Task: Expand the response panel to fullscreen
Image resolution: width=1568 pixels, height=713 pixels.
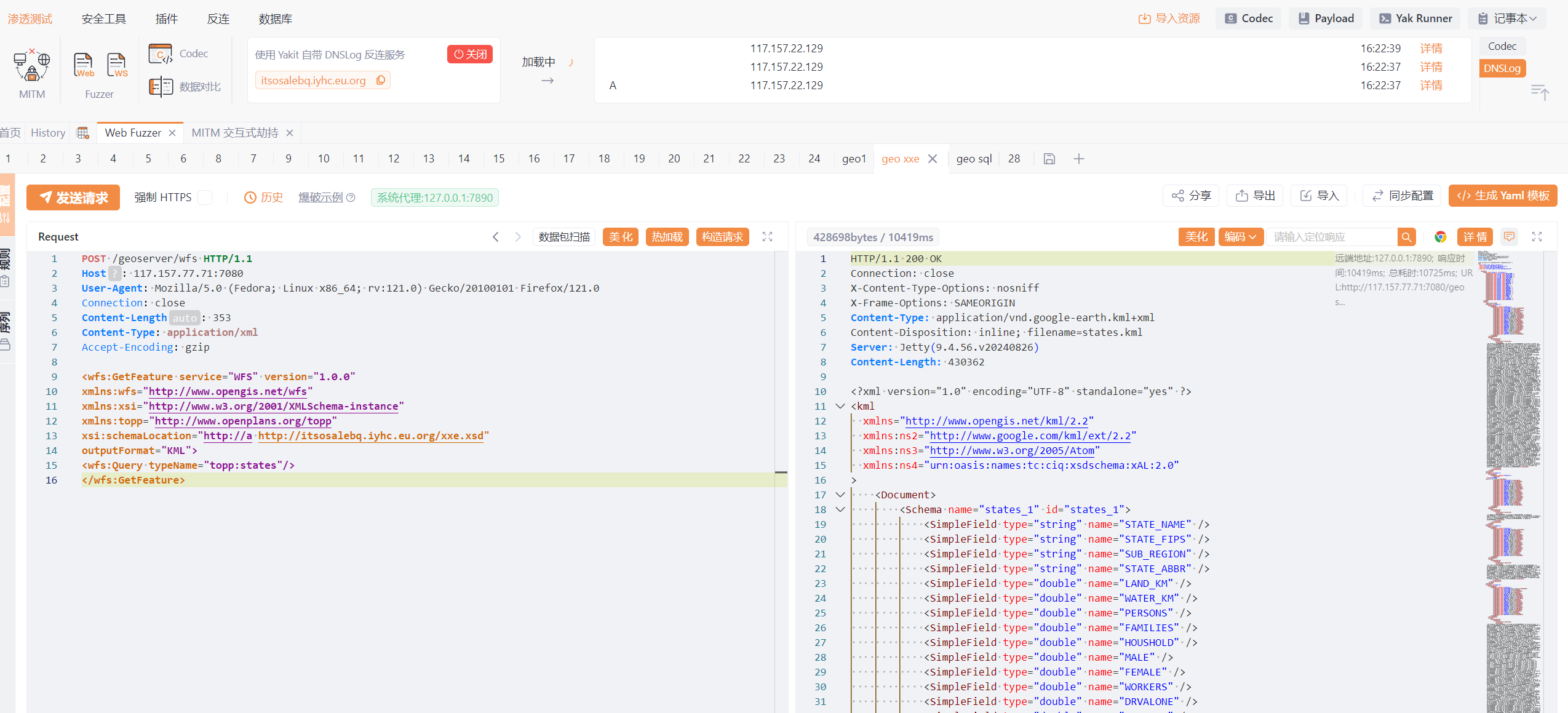Action: pos(1537,237)
